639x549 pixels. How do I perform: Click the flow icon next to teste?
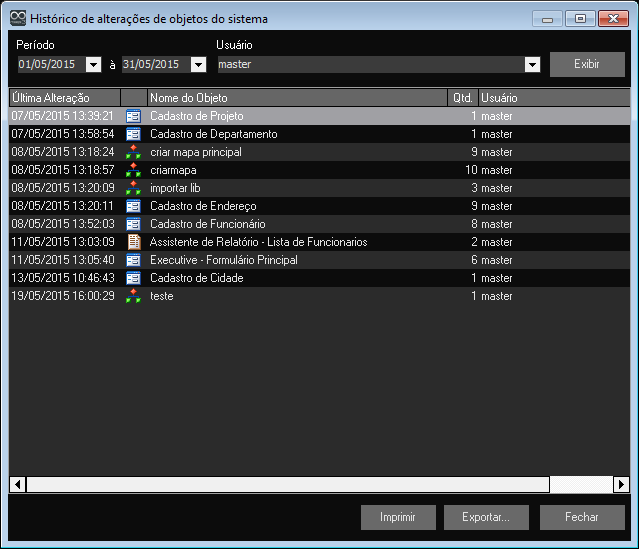coord(133,296)
